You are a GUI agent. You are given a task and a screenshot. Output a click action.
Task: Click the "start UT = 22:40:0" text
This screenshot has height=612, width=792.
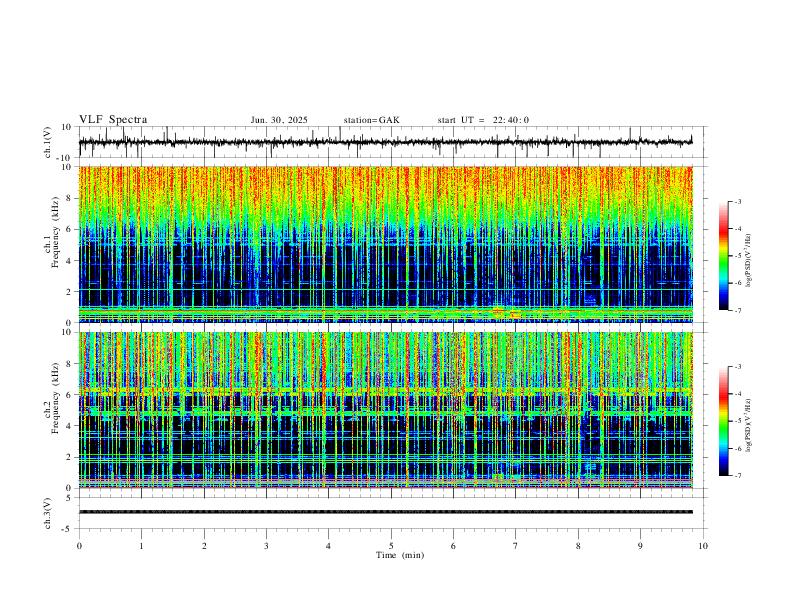483,120
